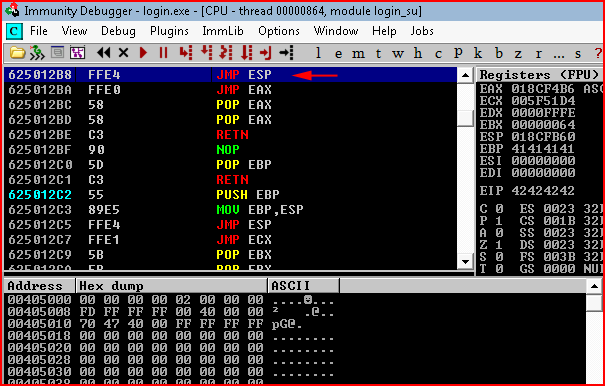Screen dimensions: 605x386
Task: Click the ASCII column header
Action: pyautogui.click(x=304, y=286)
